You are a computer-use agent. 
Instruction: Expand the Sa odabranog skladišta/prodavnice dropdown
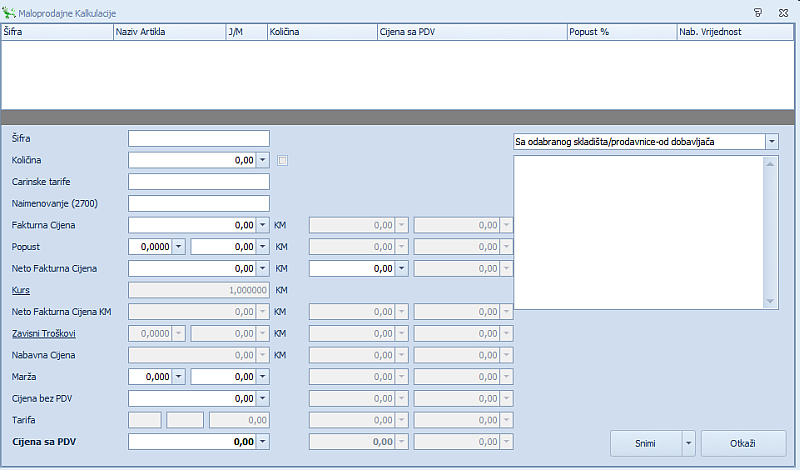772,142
